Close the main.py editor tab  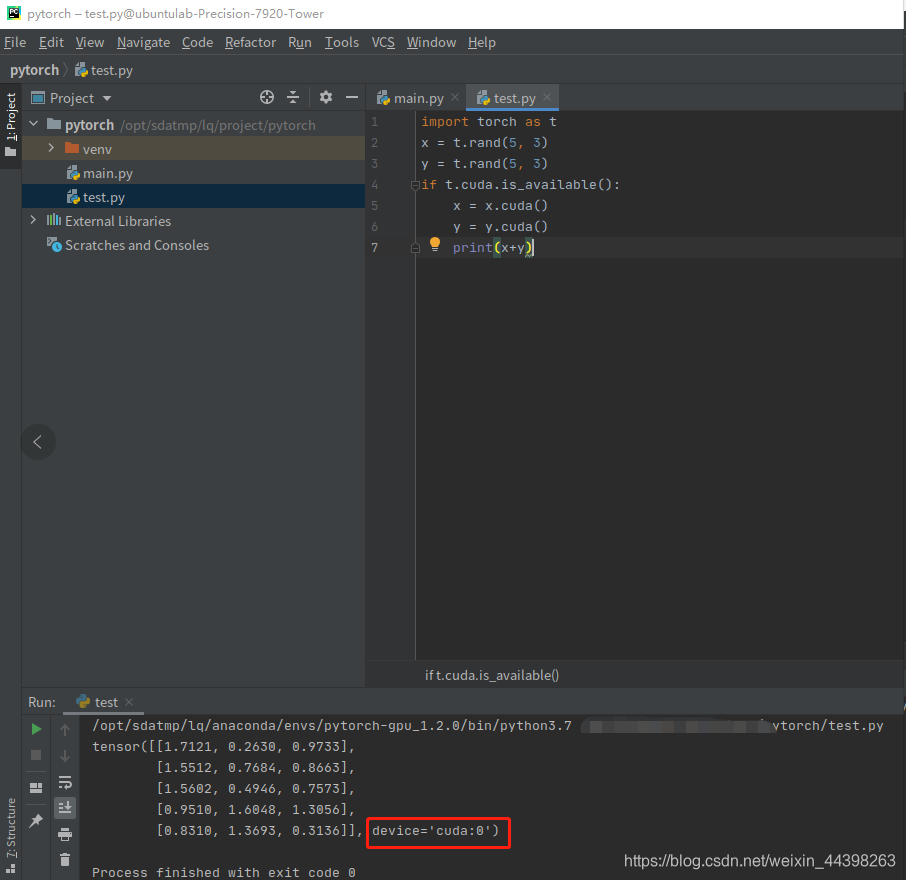click(455, 97)
